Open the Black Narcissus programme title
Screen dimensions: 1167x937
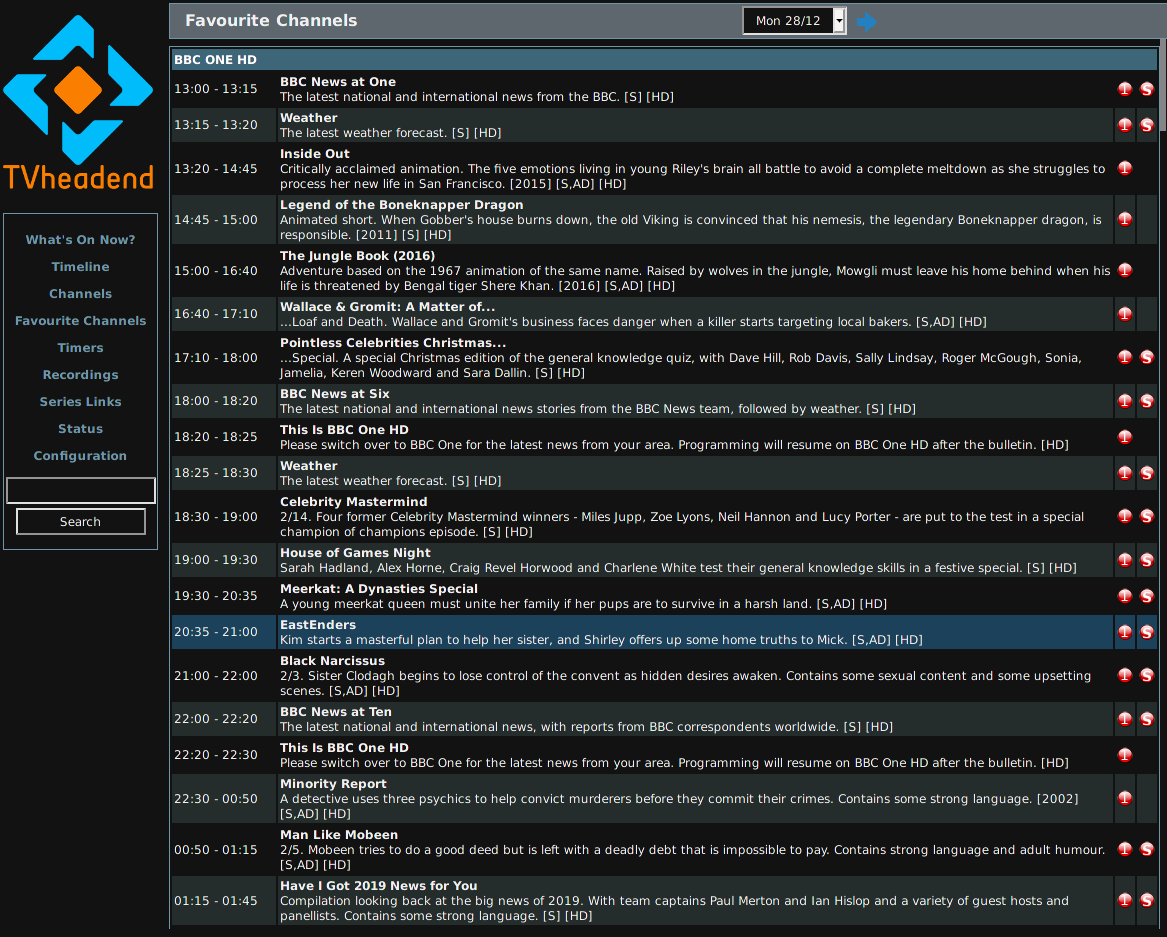[332, 661]
